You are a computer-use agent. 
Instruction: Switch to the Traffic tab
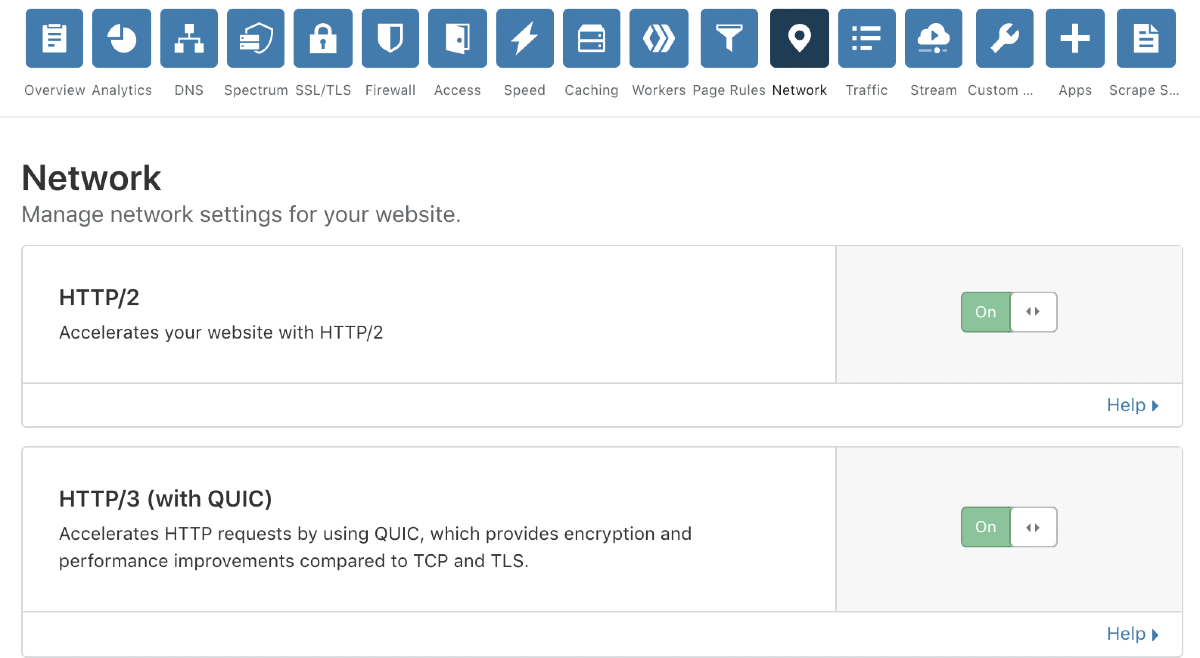pyautogui.click(x=866, y=38)
